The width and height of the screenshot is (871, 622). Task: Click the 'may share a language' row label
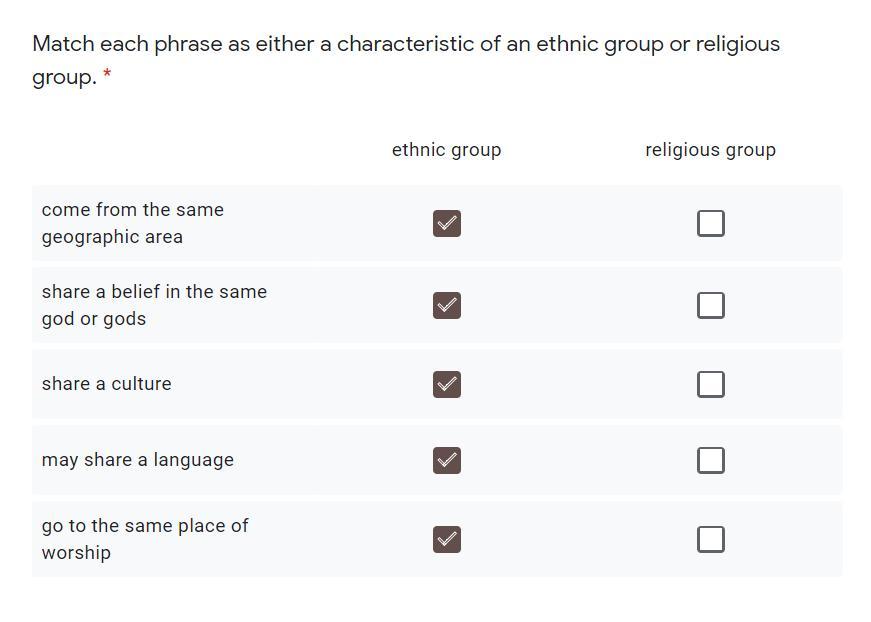(x=137, y=460)
